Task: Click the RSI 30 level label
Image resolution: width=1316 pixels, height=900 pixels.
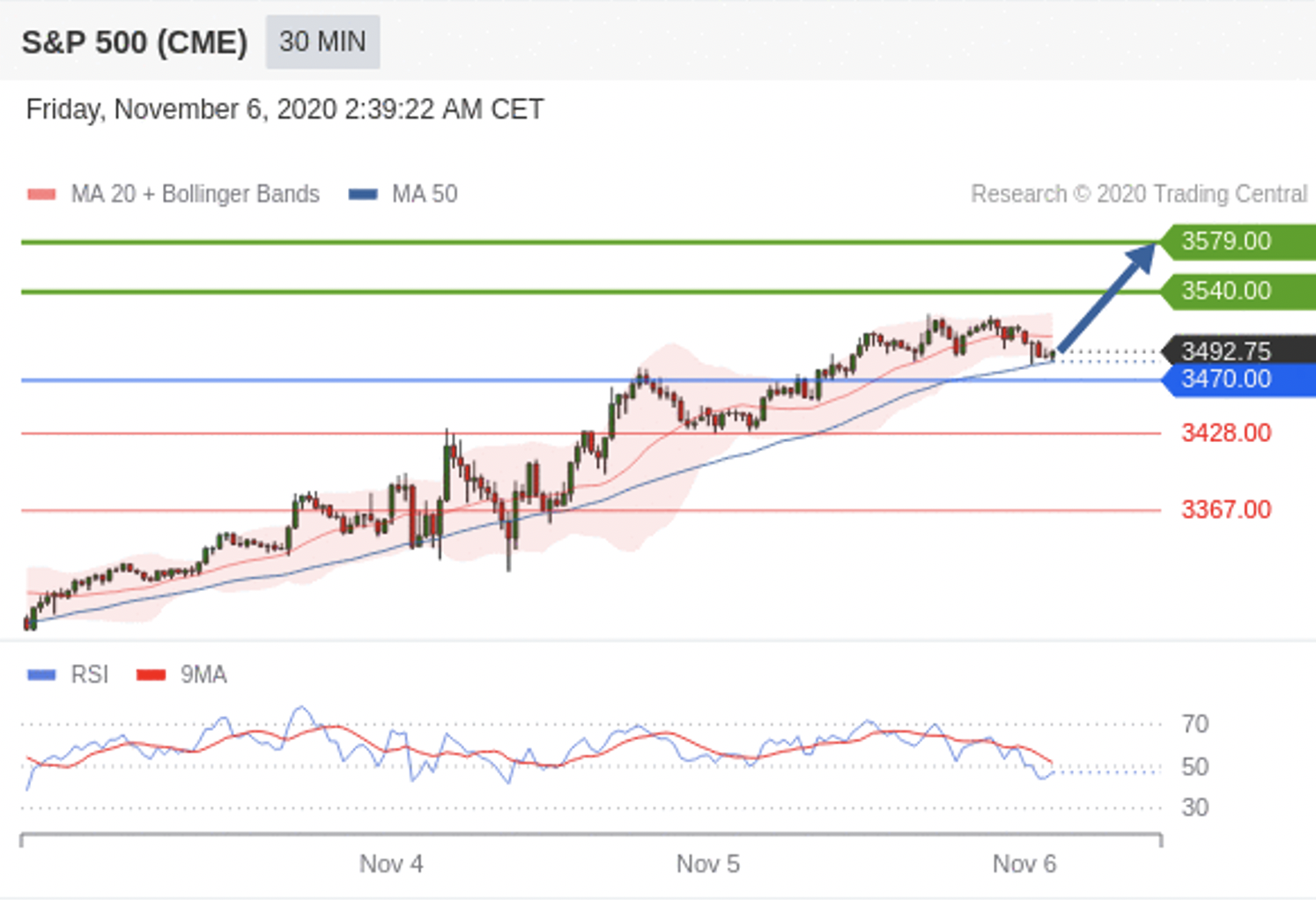Action: click(1194, 808)
